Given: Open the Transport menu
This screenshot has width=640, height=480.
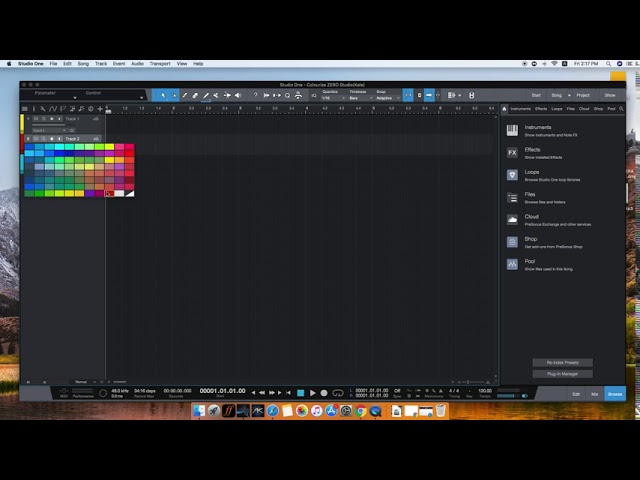Looking at the screenshot, I should pyautogui.click(x=160, y=64).
